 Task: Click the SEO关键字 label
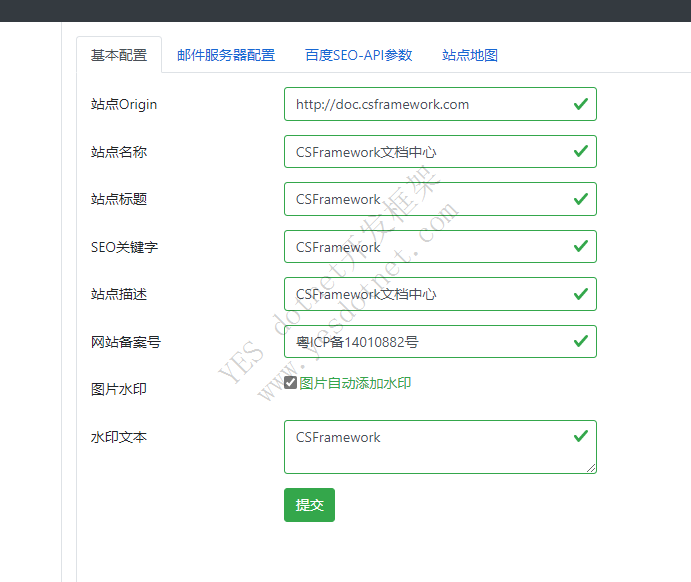pyautogui.click(x=124, y=247)
